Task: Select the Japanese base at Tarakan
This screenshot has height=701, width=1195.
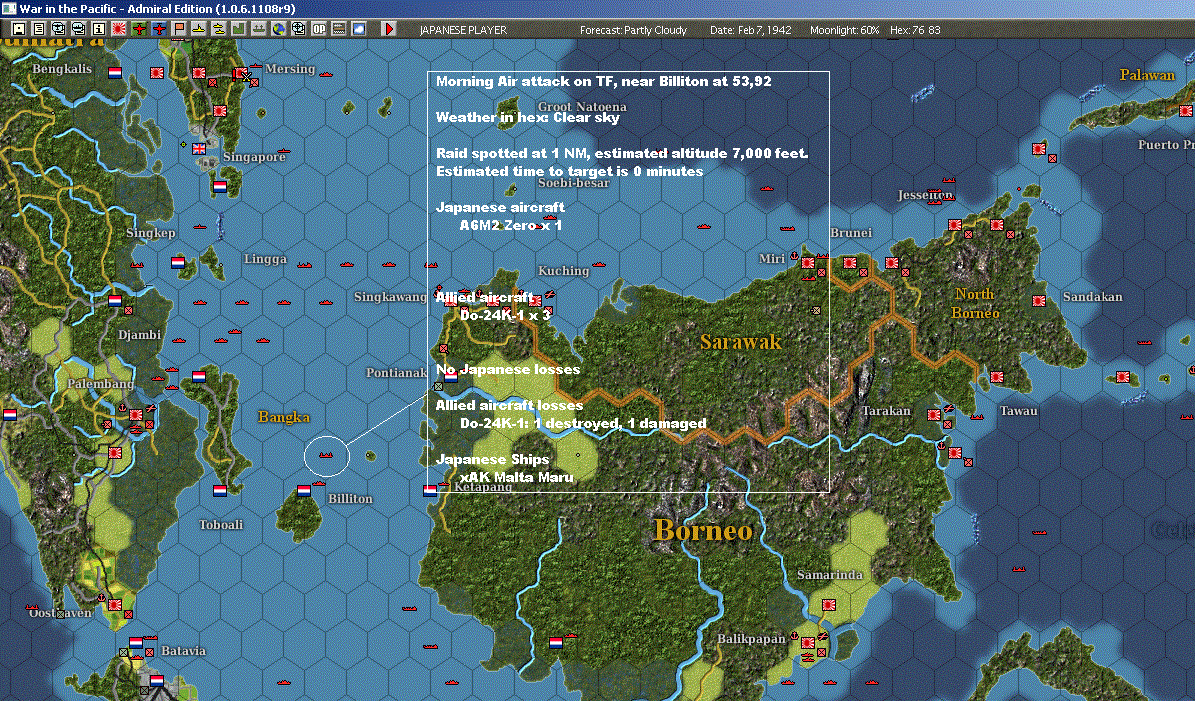Action: pos(934,415)
